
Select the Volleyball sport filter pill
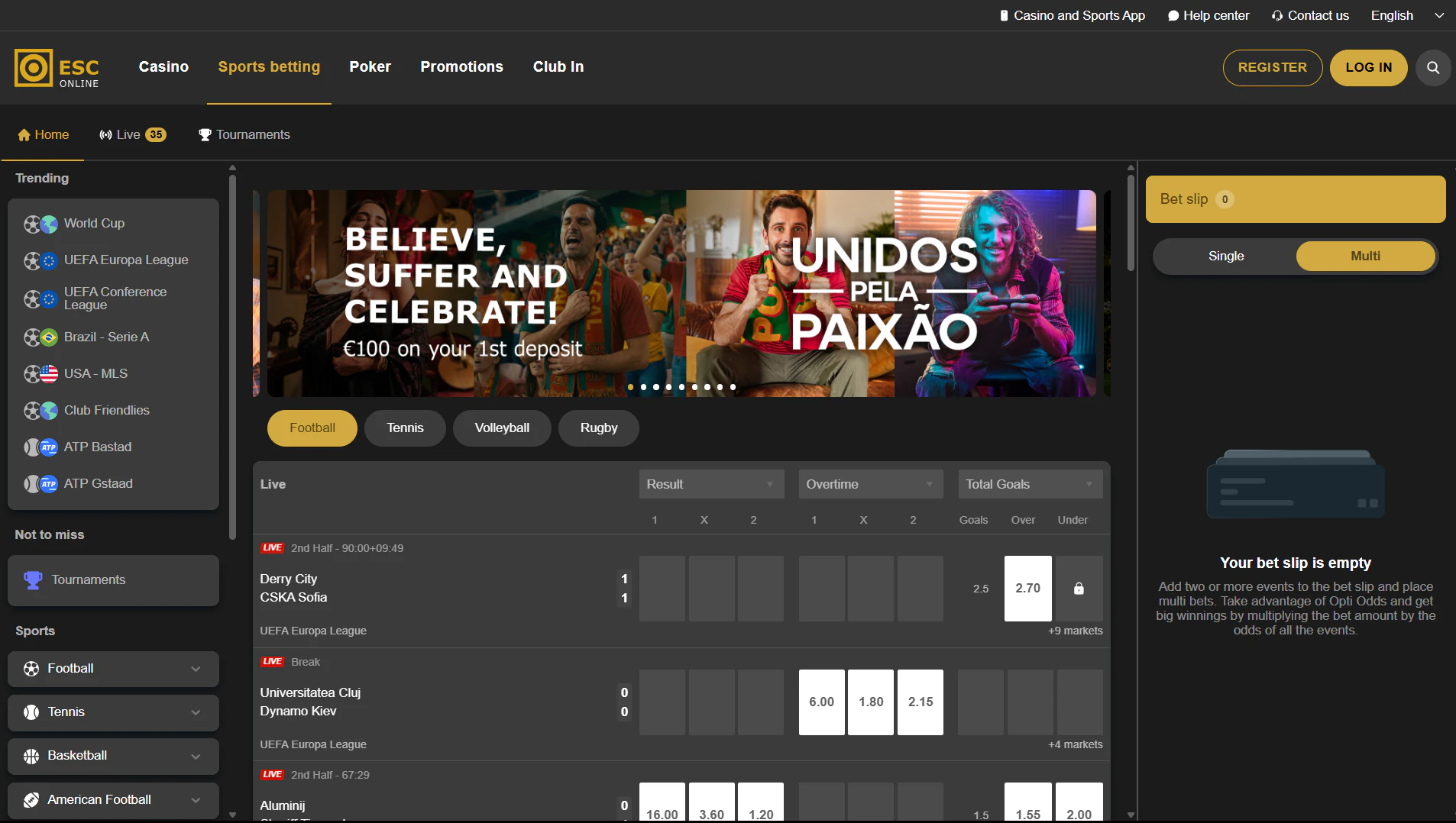(x=502, y=428)
